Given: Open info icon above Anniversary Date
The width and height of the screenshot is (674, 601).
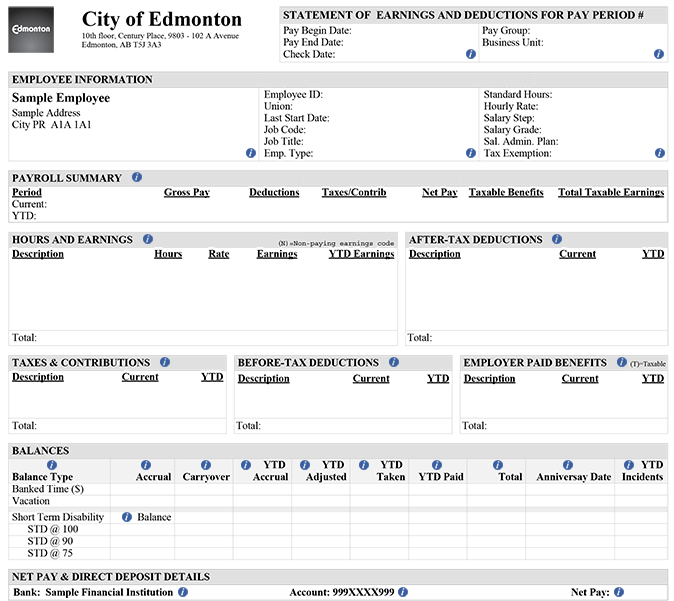Looking at the screenshot, I should point(568,465).
